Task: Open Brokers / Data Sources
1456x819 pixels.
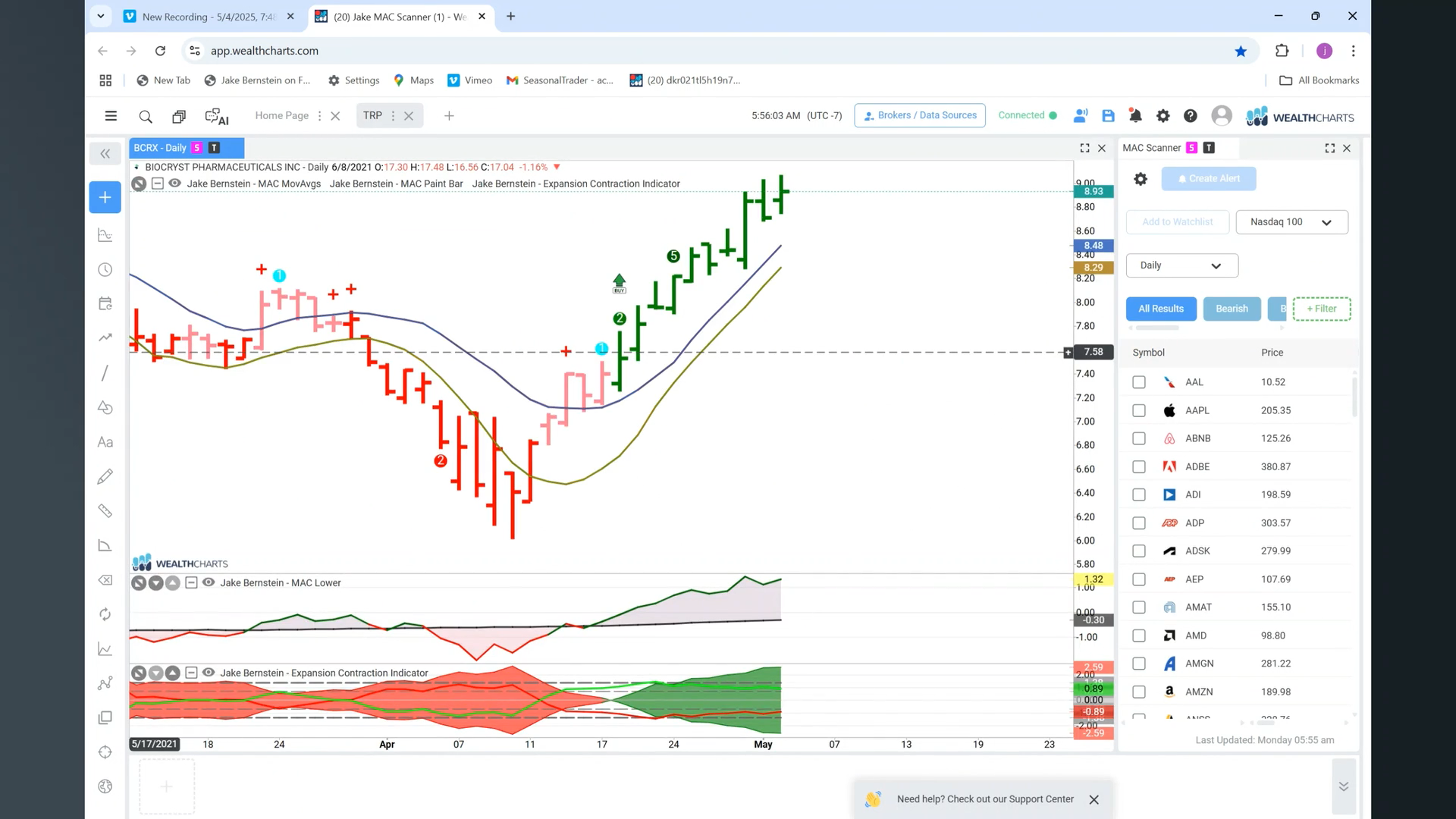Action: click(920, 115)
